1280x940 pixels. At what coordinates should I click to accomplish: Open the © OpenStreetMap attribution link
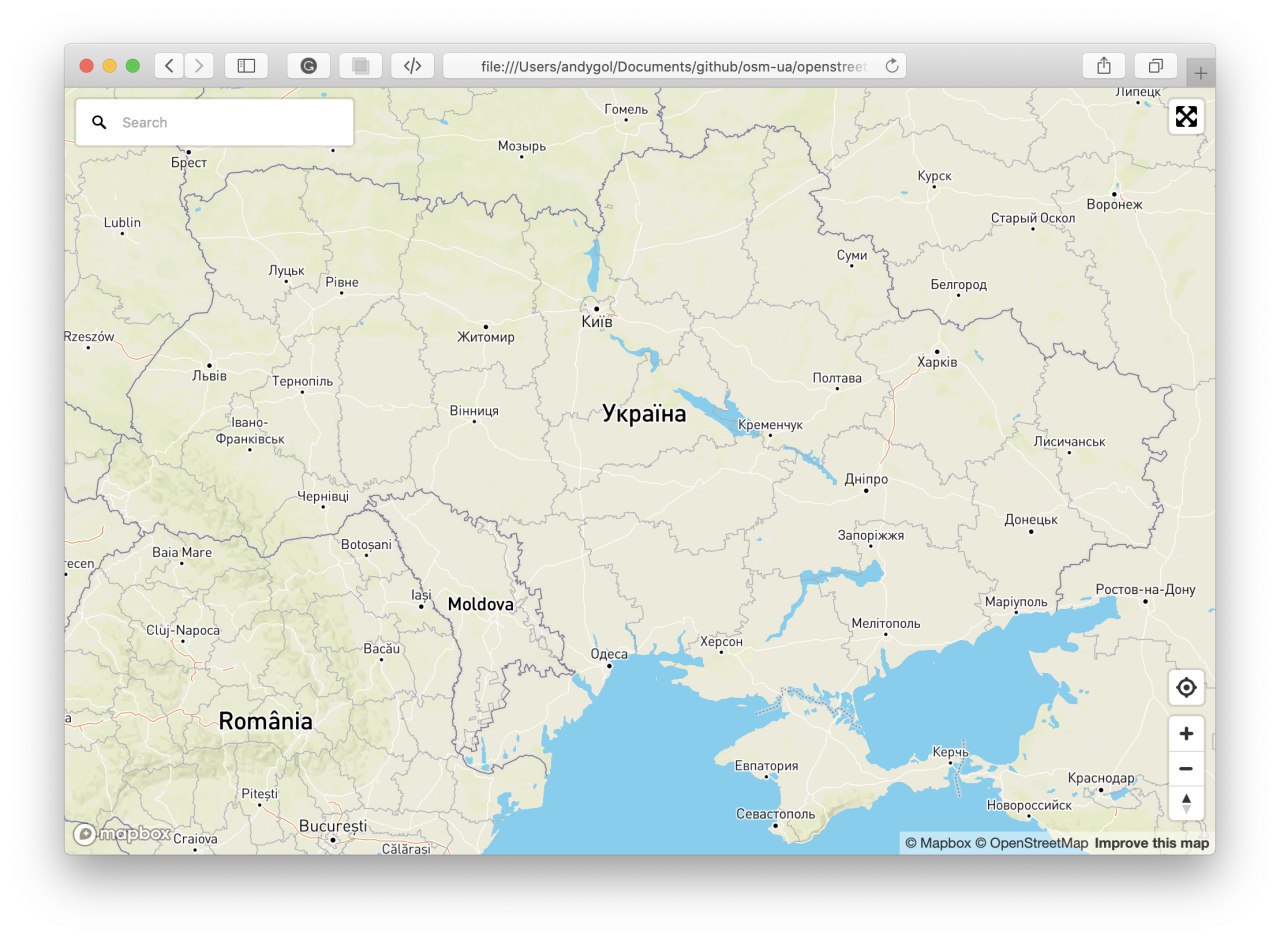click(x=1032, y=843)
